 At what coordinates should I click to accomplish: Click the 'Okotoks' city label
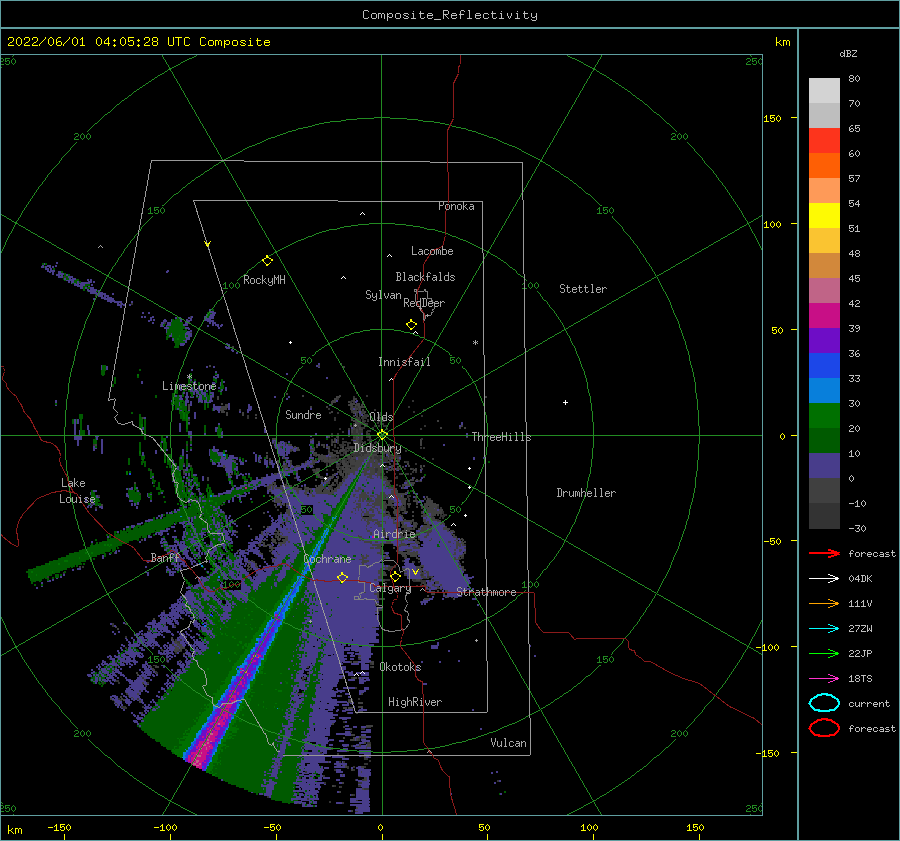[400, 666]
